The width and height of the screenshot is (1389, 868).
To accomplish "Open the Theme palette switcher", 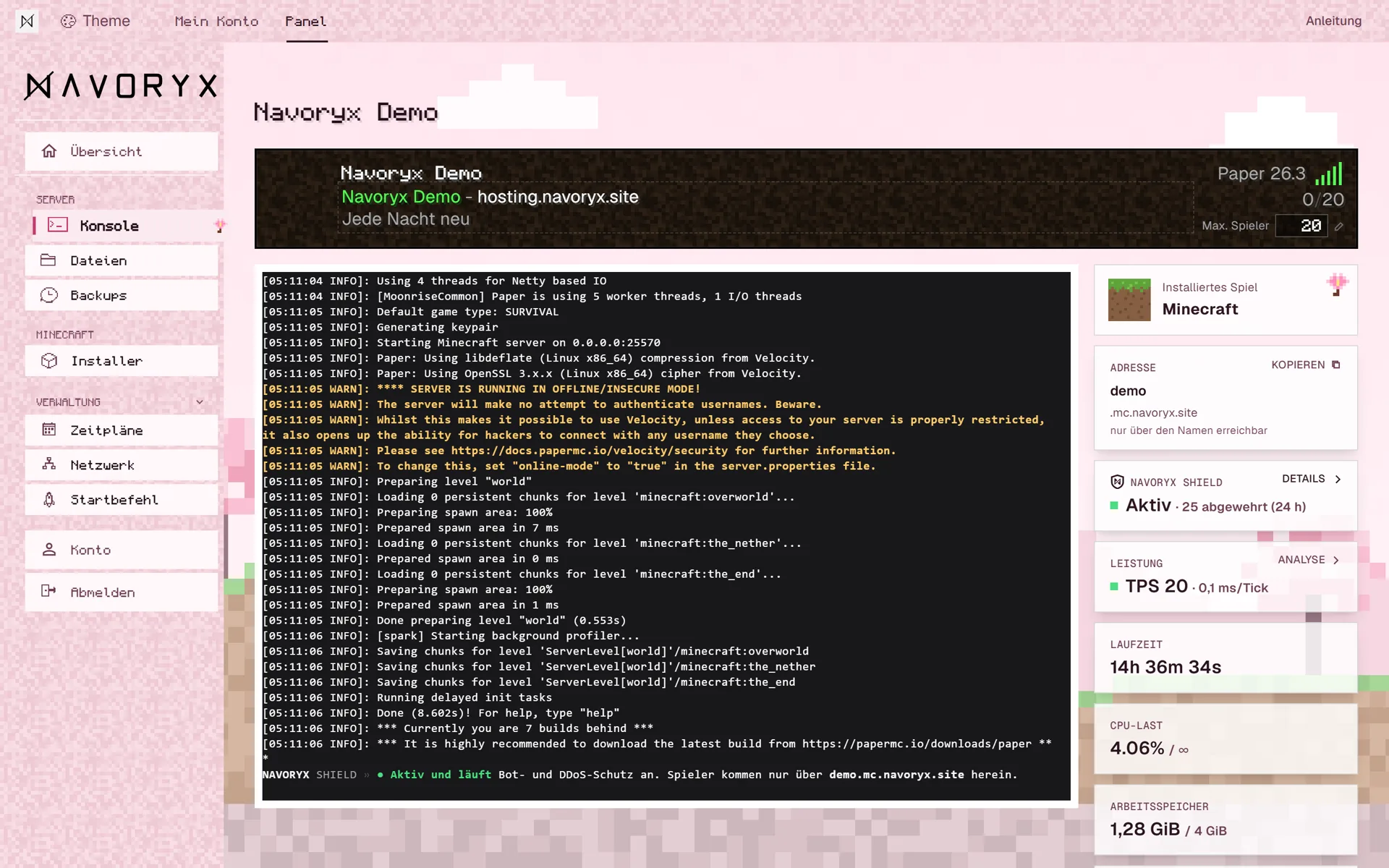I will point(95,21).
